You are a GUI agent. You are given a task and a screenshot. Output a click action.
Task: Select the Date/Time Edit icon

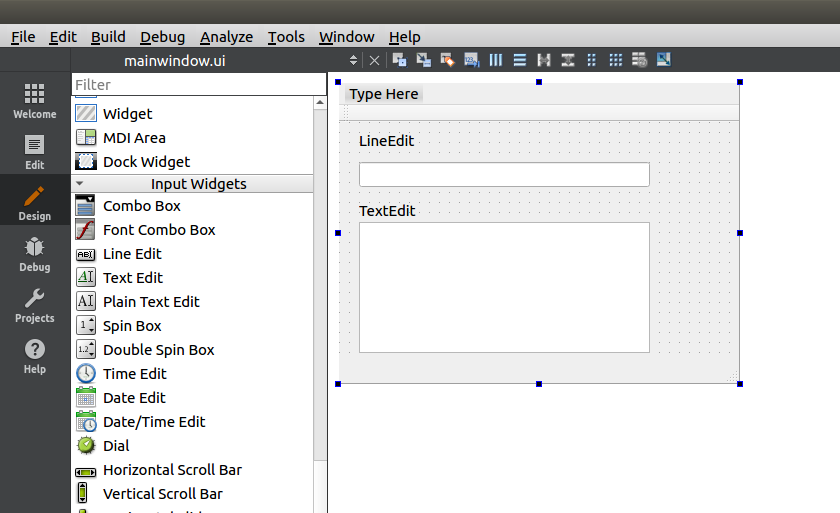point(86,421)
